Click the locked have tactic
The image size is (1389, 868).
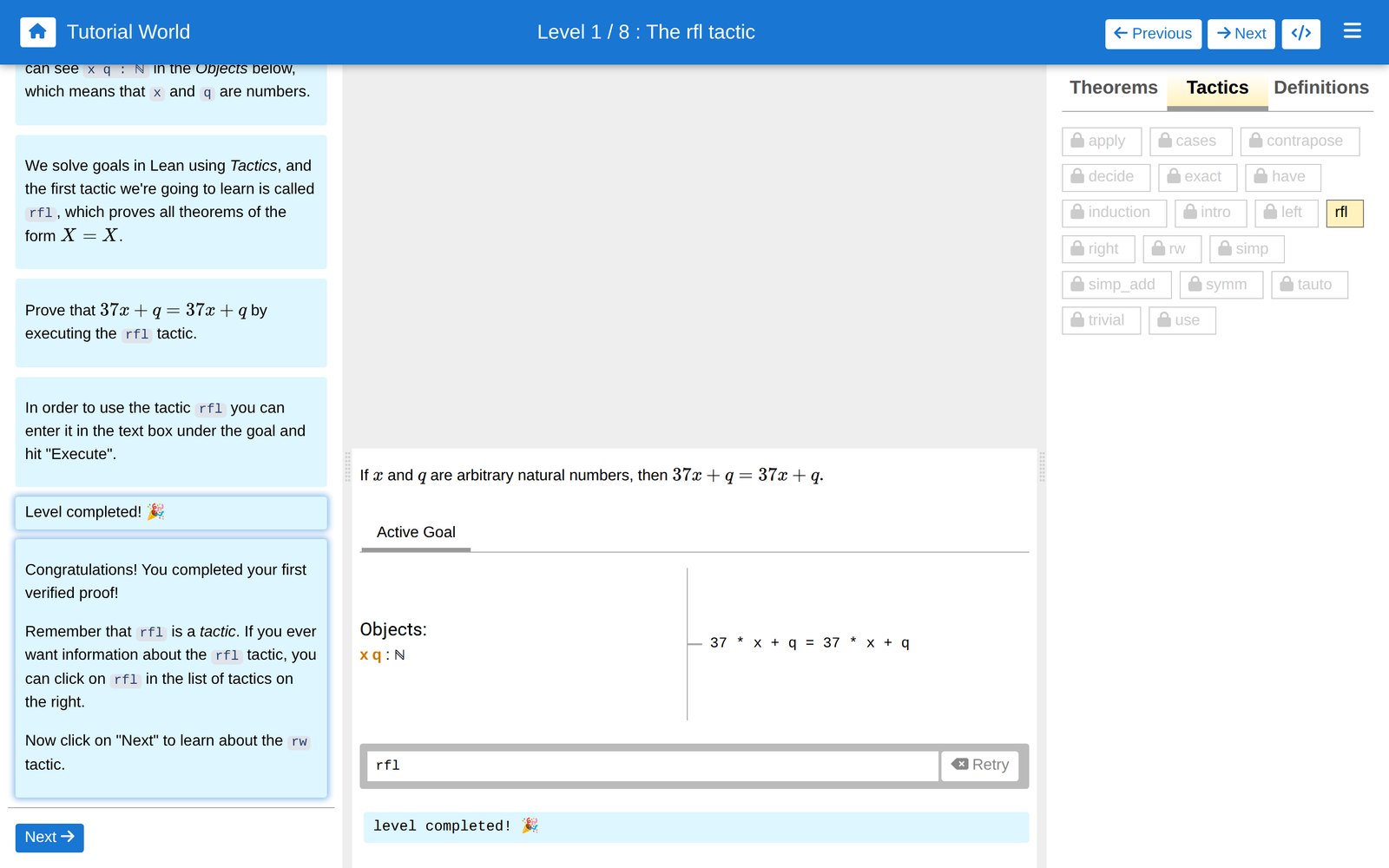[1282, 177]
